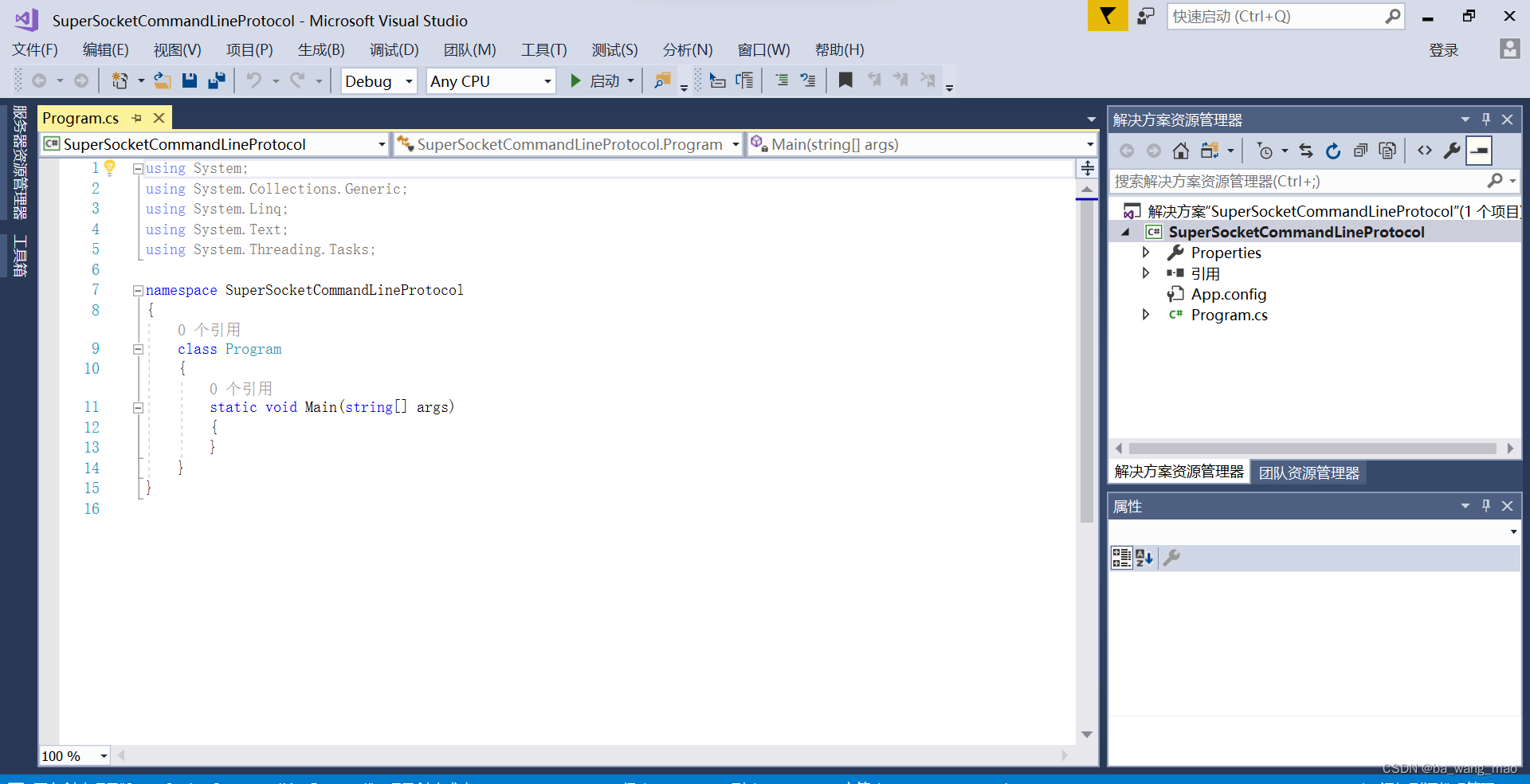The image size is (1530, 784).
Task: Select App.config in Solution Explorer
Action: (1228, 294)
